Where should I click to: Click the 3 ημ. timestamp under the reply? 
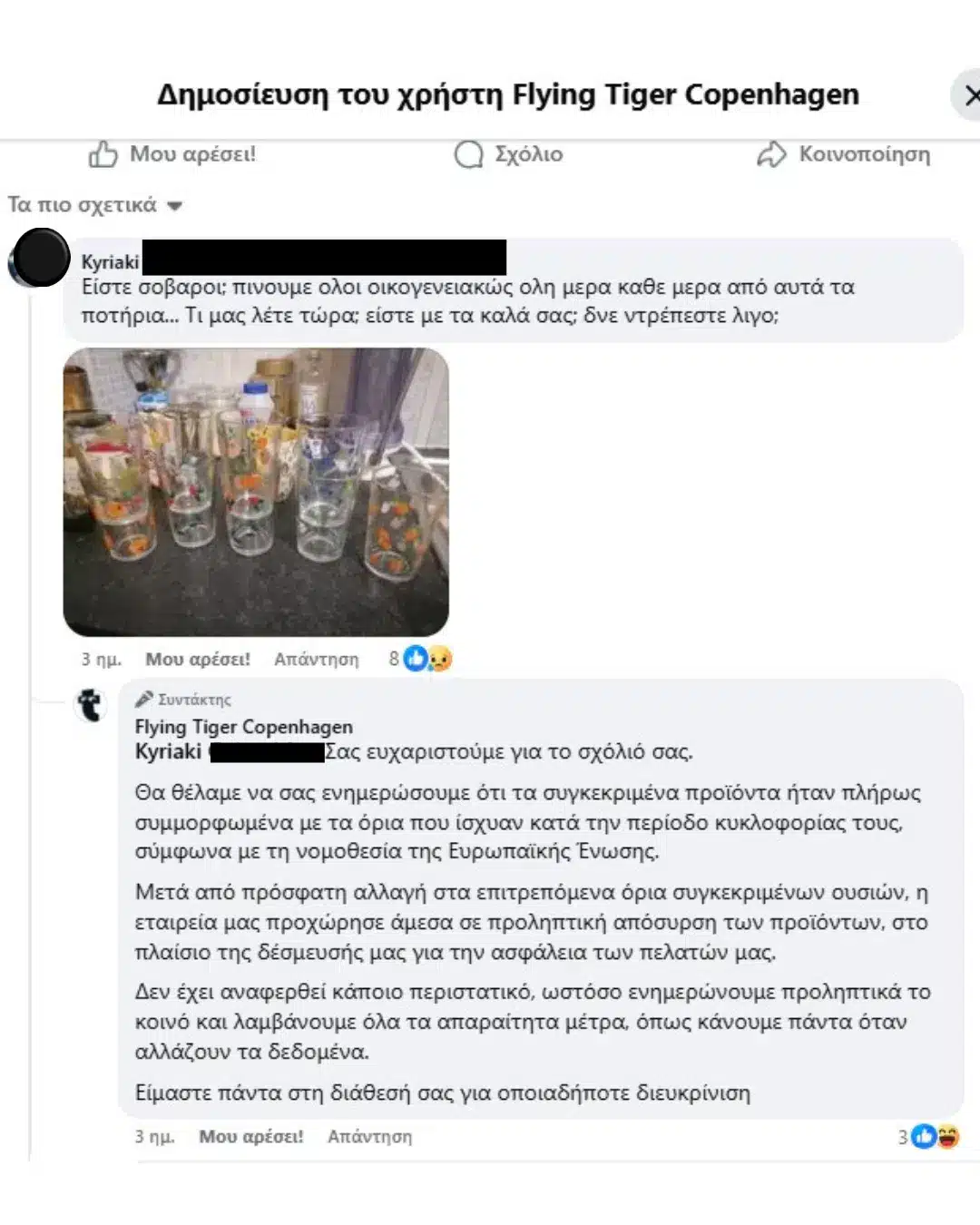click(x=155, y=1137)
